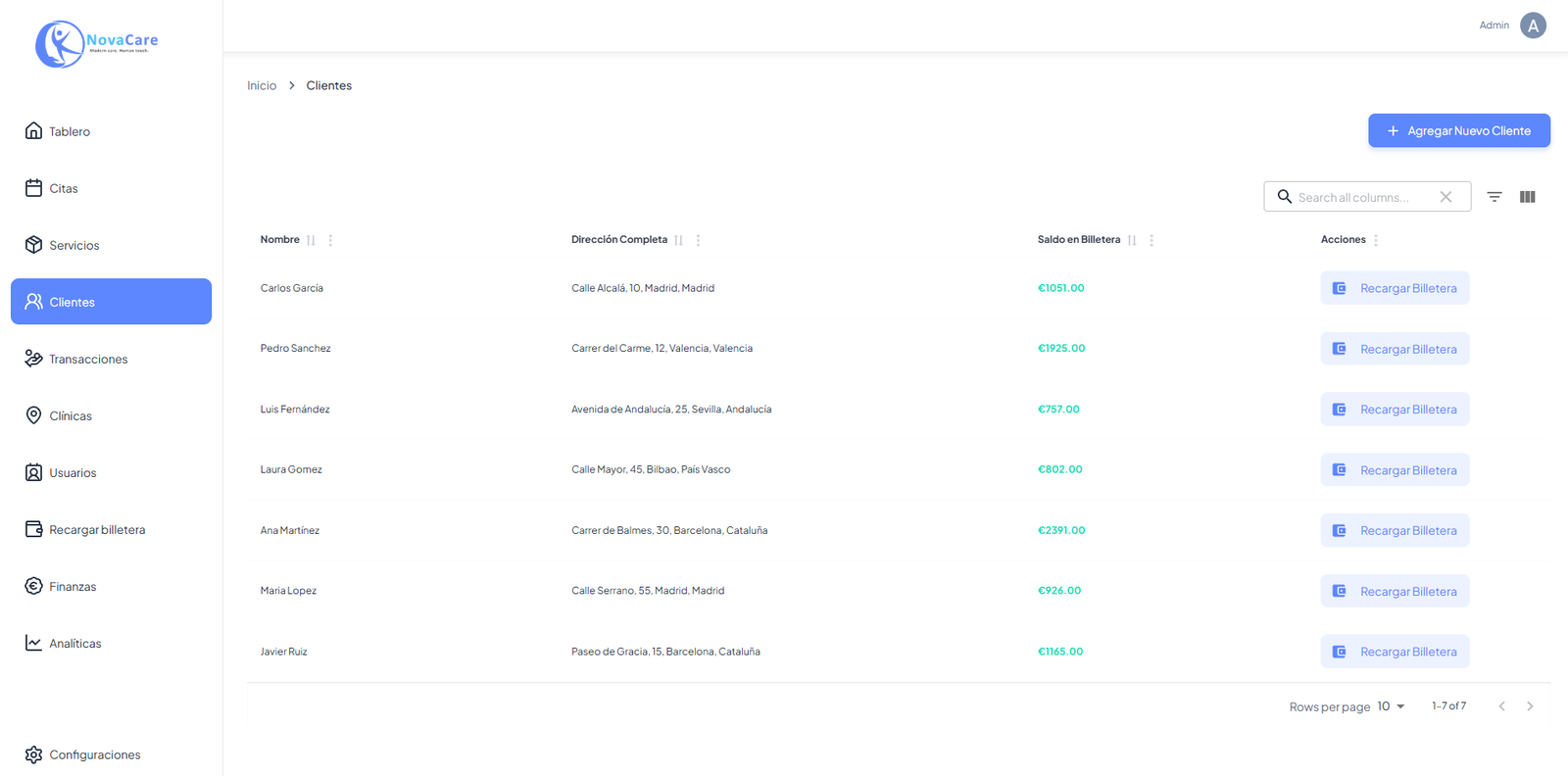Open Acciones column options menu
The image size is (1568, 776).
[x=1376, y=240]
